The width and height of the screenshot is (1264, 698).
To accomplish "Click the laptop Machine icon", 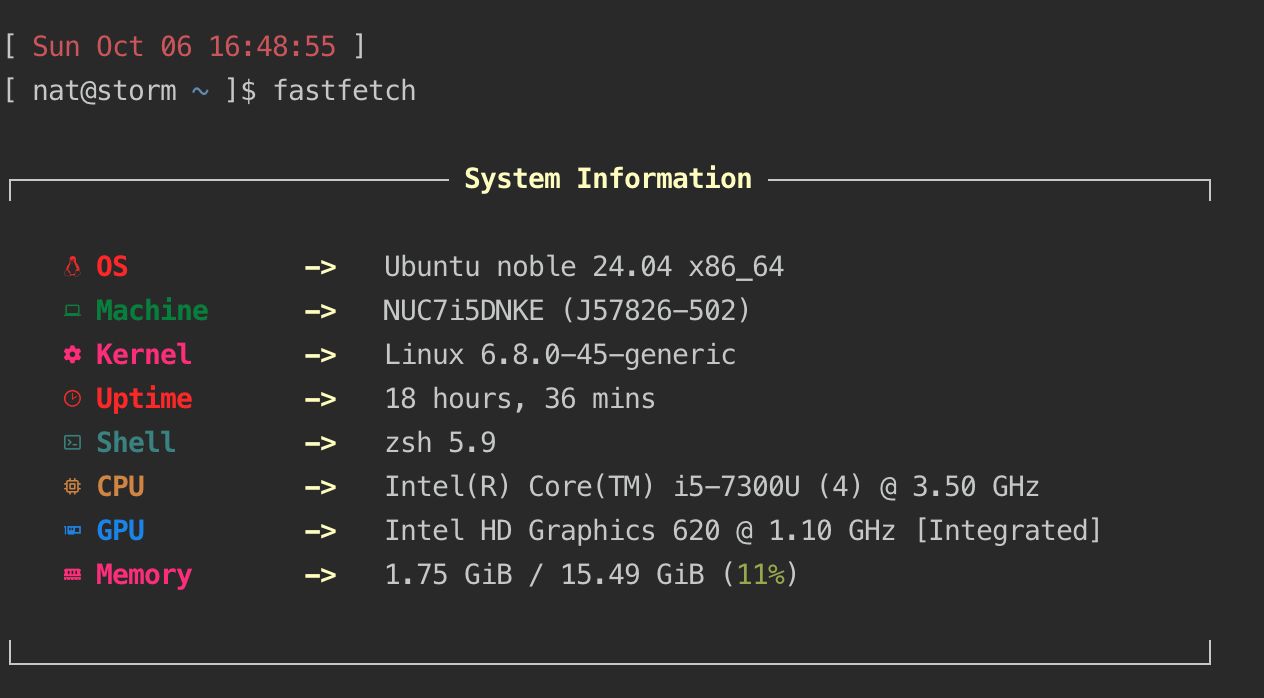I will [72, 311].
